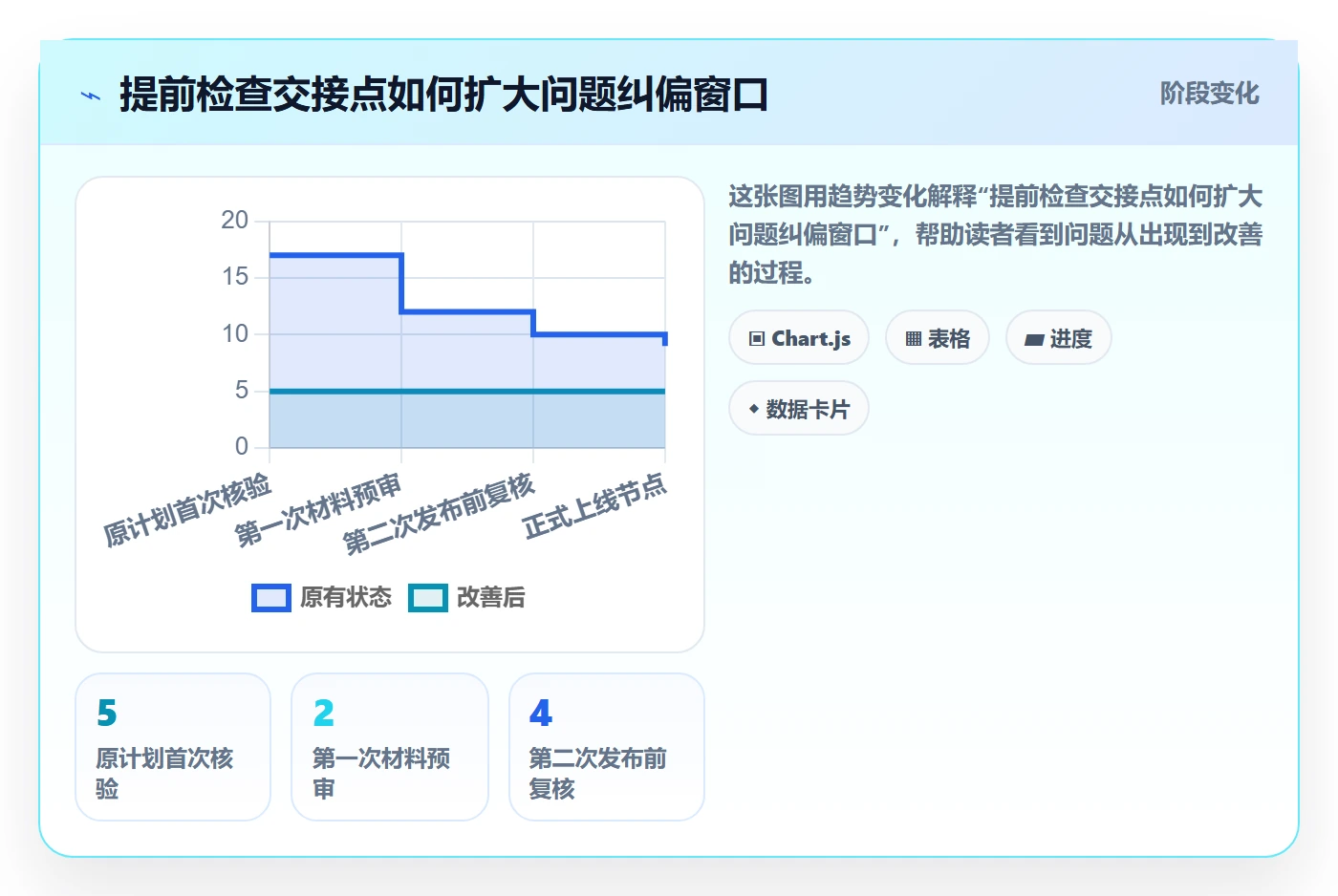Click the 第二次发布前复核 x-axis label
The height and width of the screenshot is (896, 1338).
(440, 514)
